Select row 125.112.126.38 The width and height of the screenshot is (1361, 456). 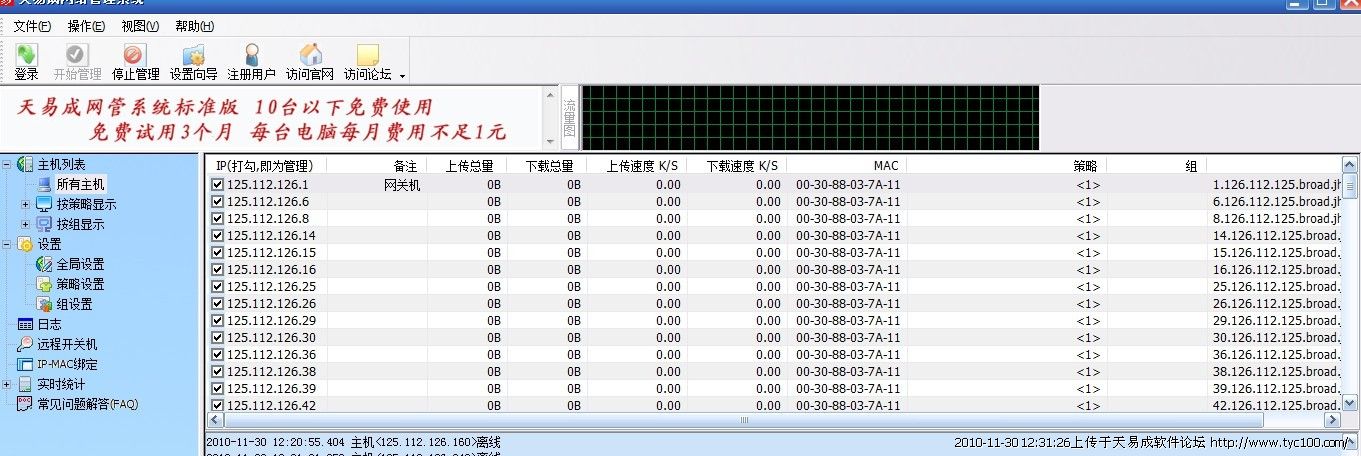tap(773, 371)
